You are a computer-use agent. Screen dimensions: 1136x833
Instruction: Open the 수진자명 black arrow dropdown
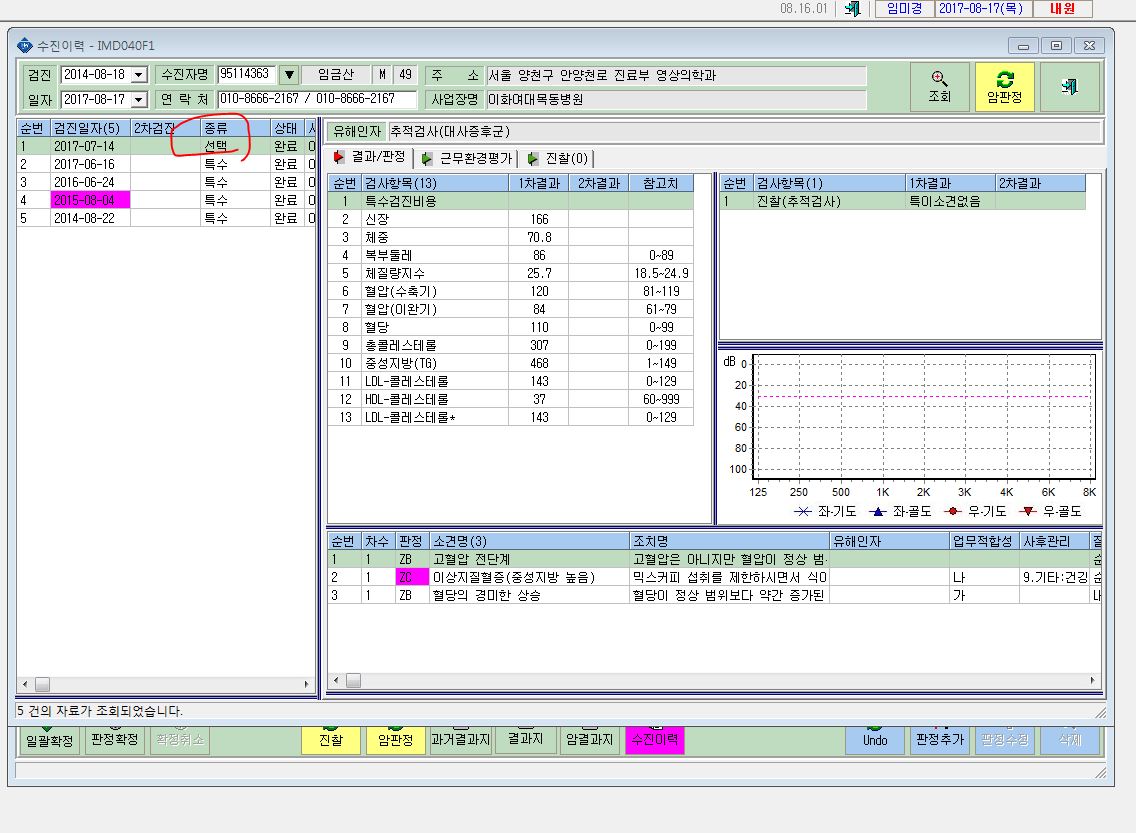coord(289,75)
